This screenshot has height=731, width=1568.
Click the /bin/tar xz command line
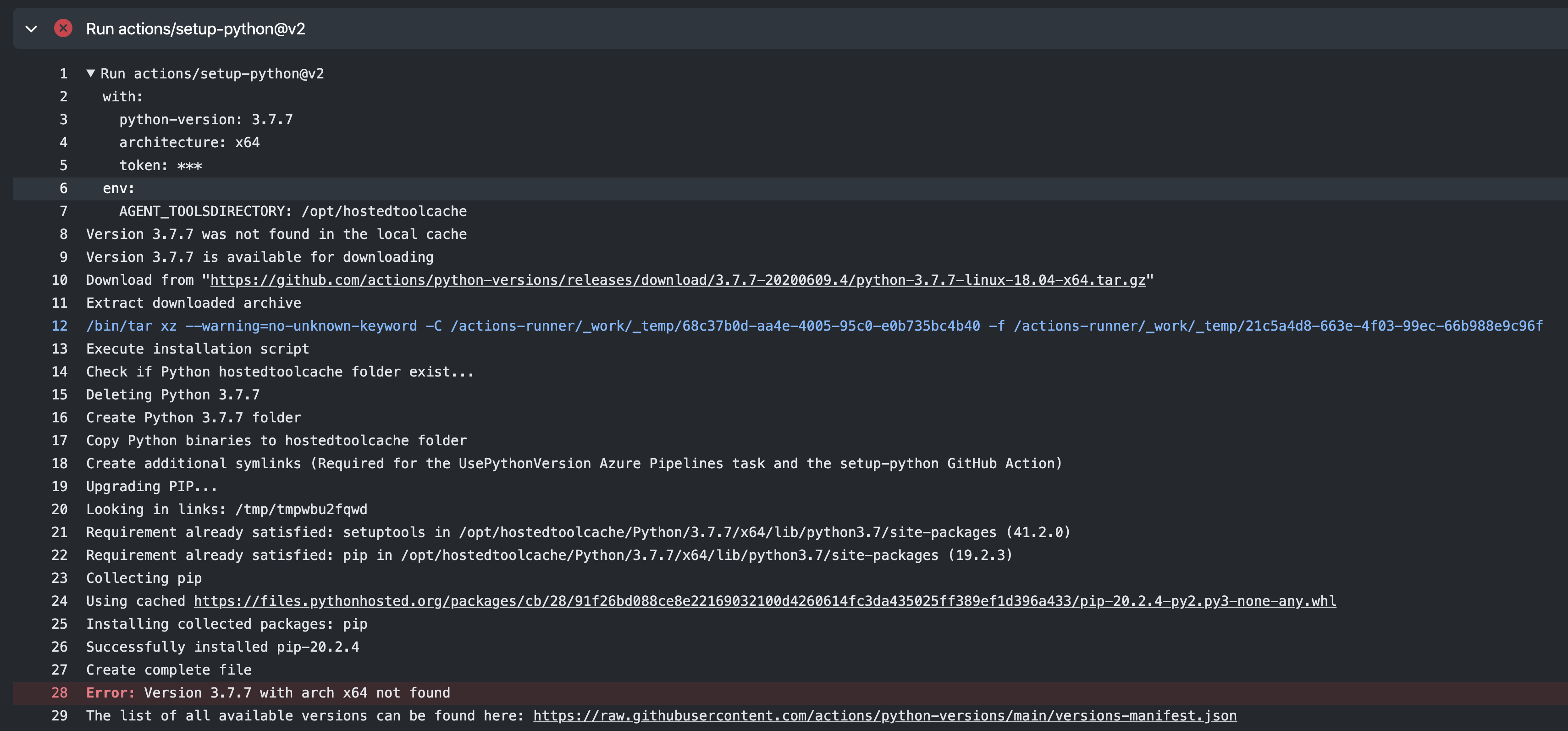click(813, 326)
